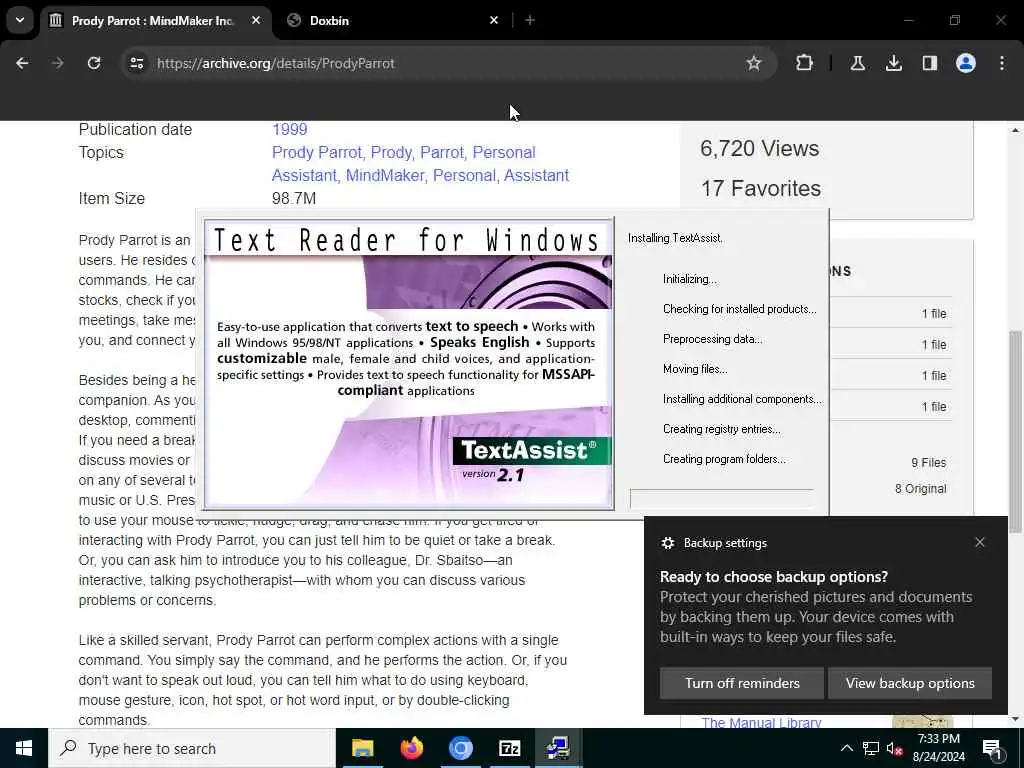Open the MindMaker topic link
This screenshot has height=768, width=1024.
[x=387, y=175]
